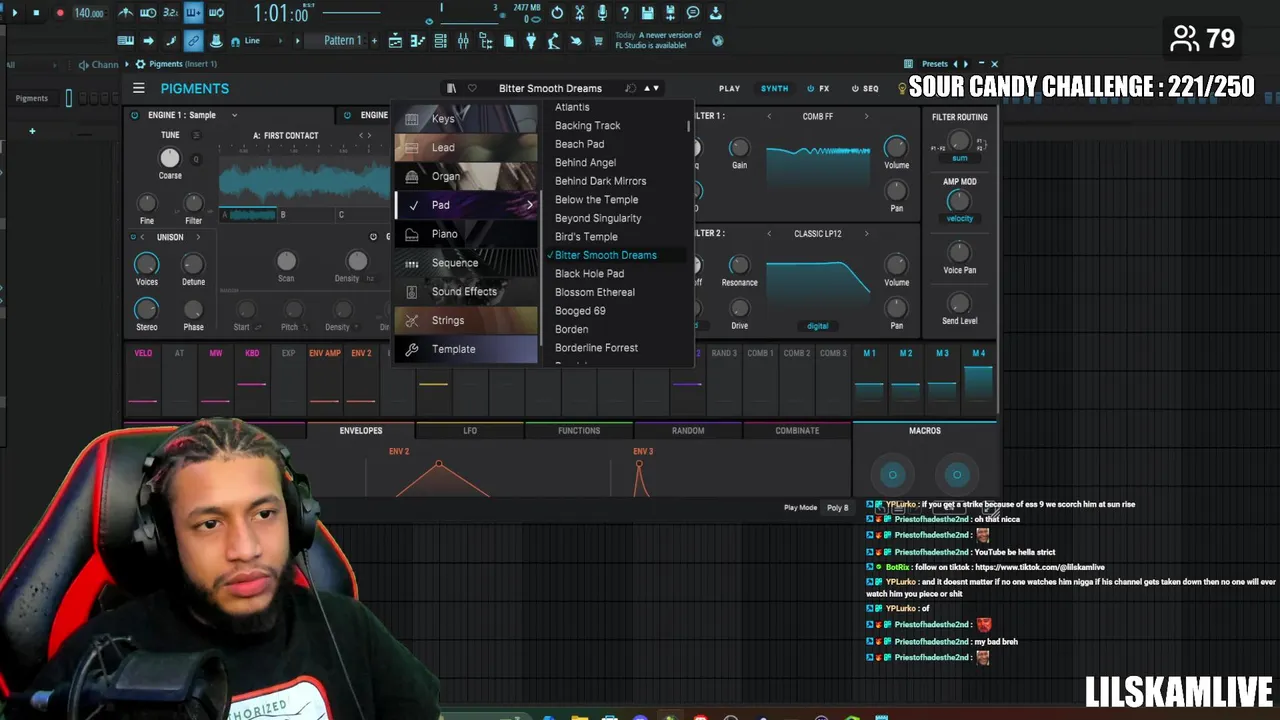Expand the Engine 1 Sample type dropdown
Screen dimensions: 1280x720
tap(234, 115)
